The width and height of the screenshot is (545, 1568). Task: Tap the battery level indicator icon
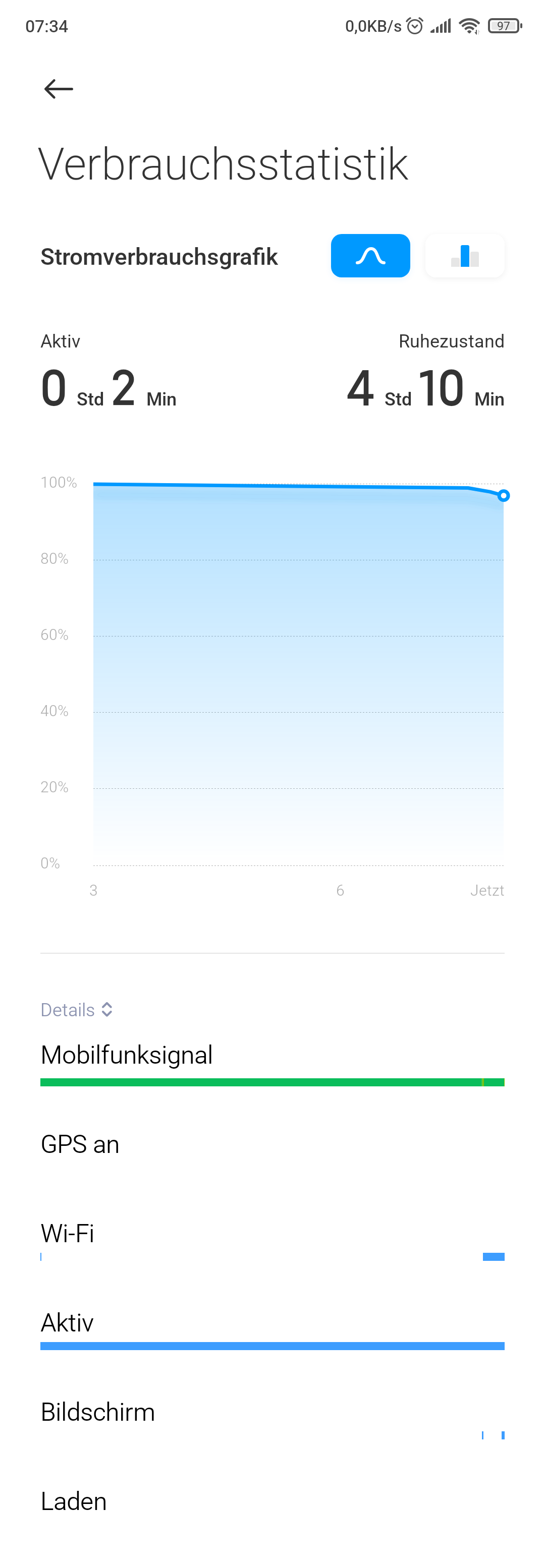(504, 26)
